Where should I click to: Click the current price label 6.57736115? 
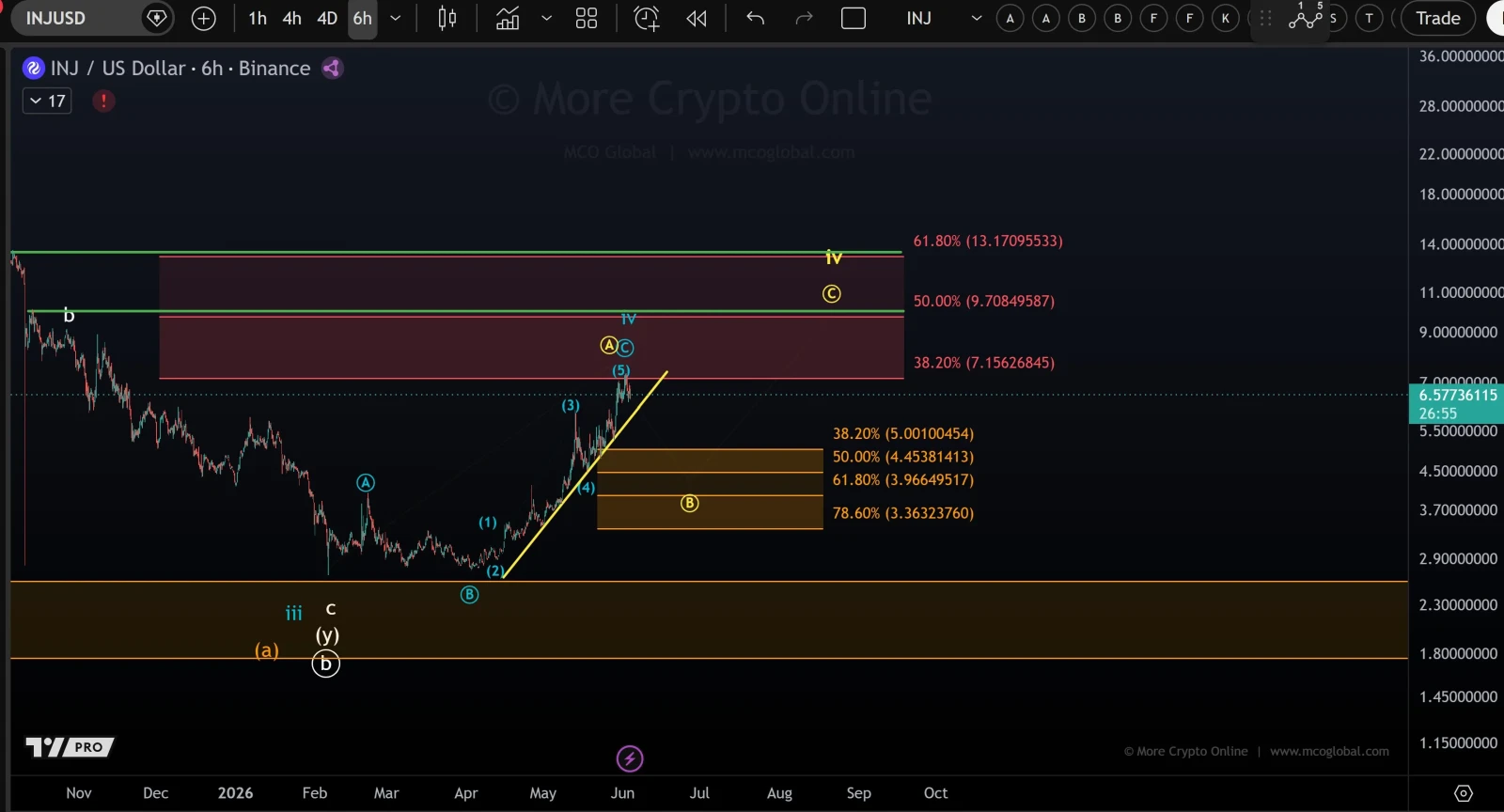(1457, 395)
